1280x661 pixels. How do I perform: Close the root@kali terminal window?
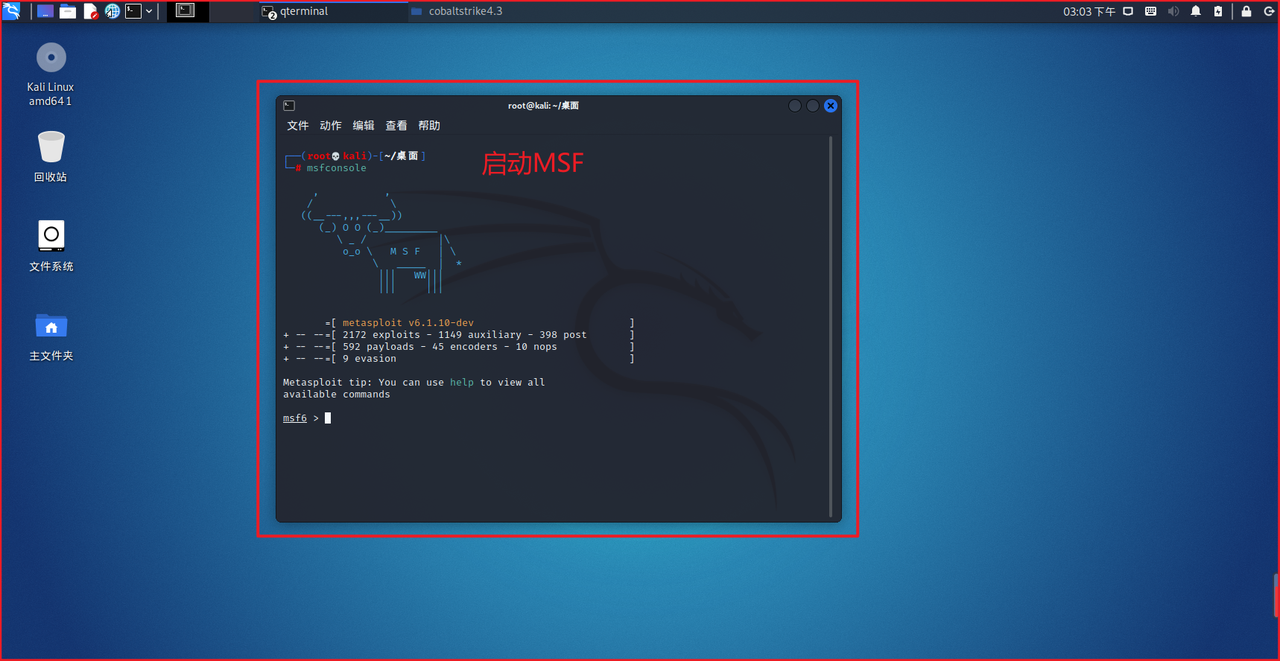[x=830, y=105]
